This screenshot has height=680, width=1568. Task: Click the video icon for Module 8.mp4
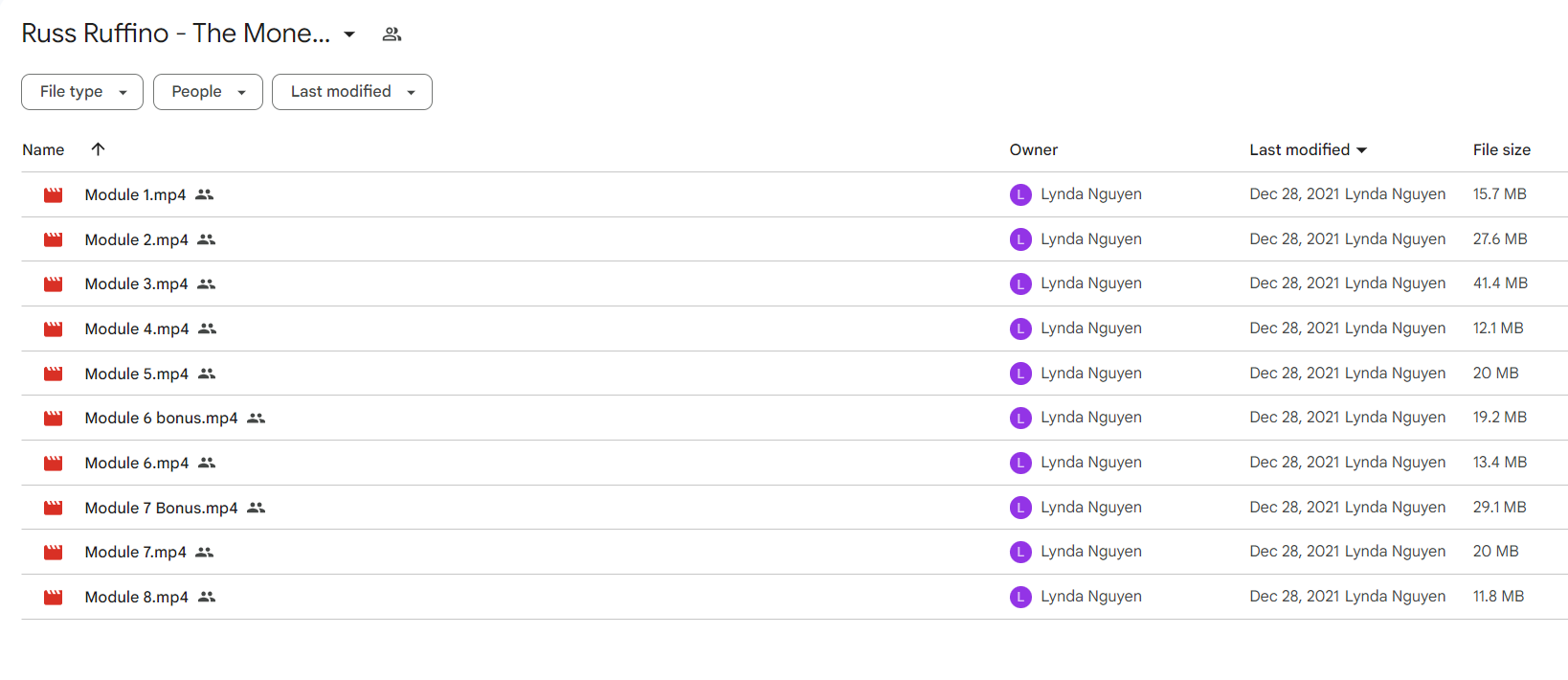(54, 597)
